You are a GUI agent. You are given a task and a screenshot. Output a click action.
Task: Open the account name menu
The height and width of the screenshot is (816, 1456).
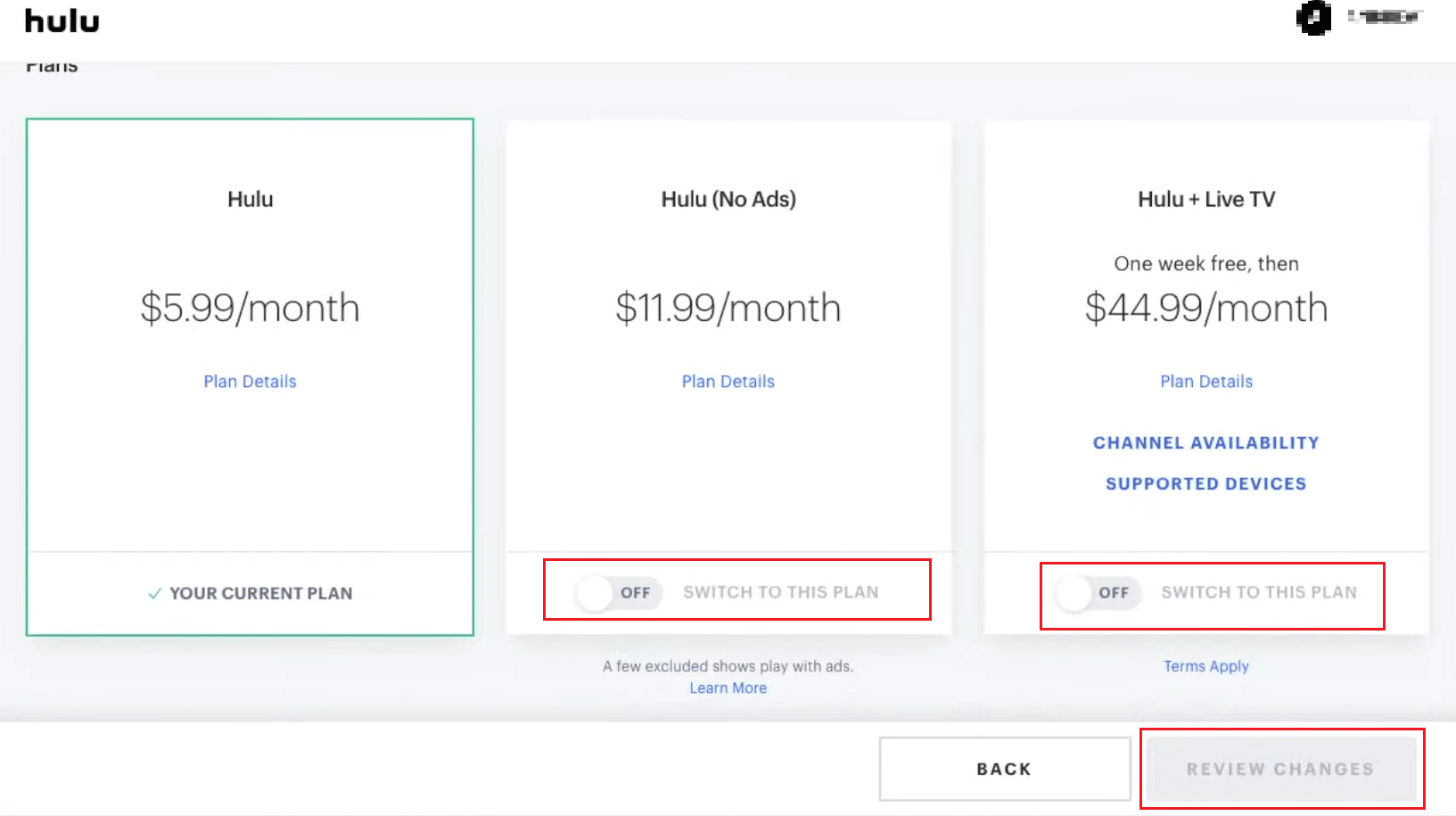1384,16
